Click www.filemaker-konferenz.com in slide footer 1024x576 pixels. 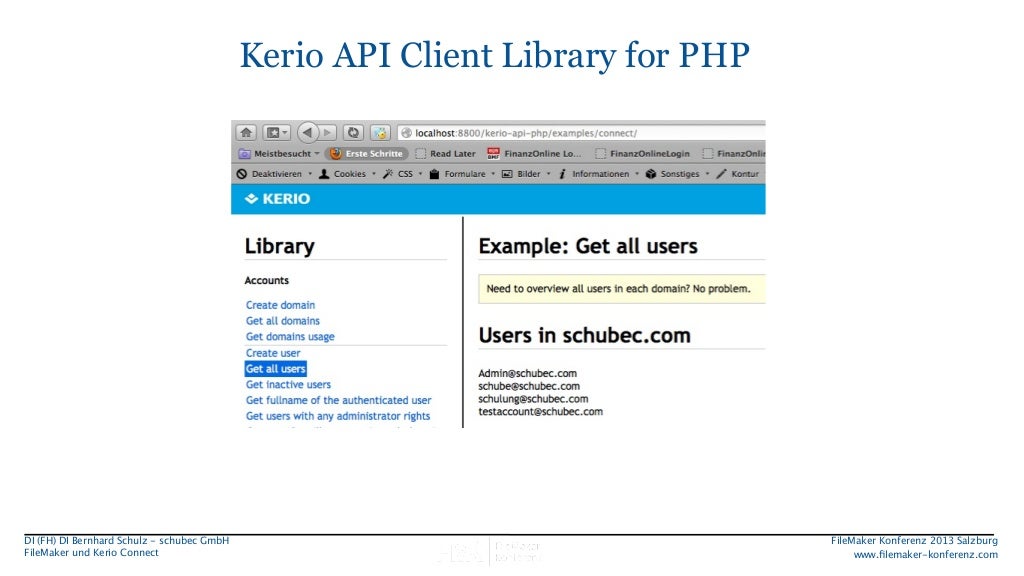point(925,554)
